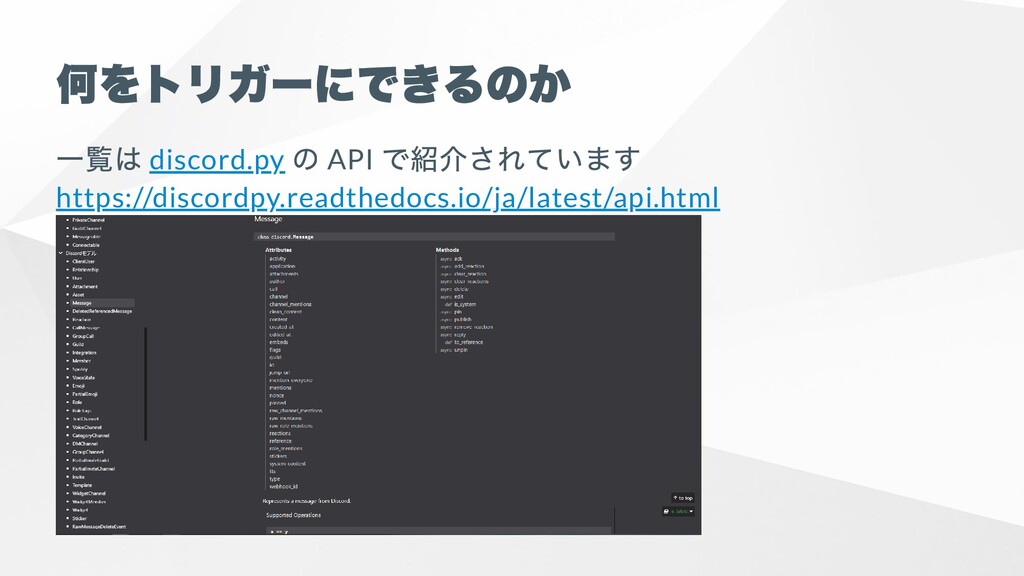Select Integration in the sidebar
1024x576 pixels.
[84, 353]
